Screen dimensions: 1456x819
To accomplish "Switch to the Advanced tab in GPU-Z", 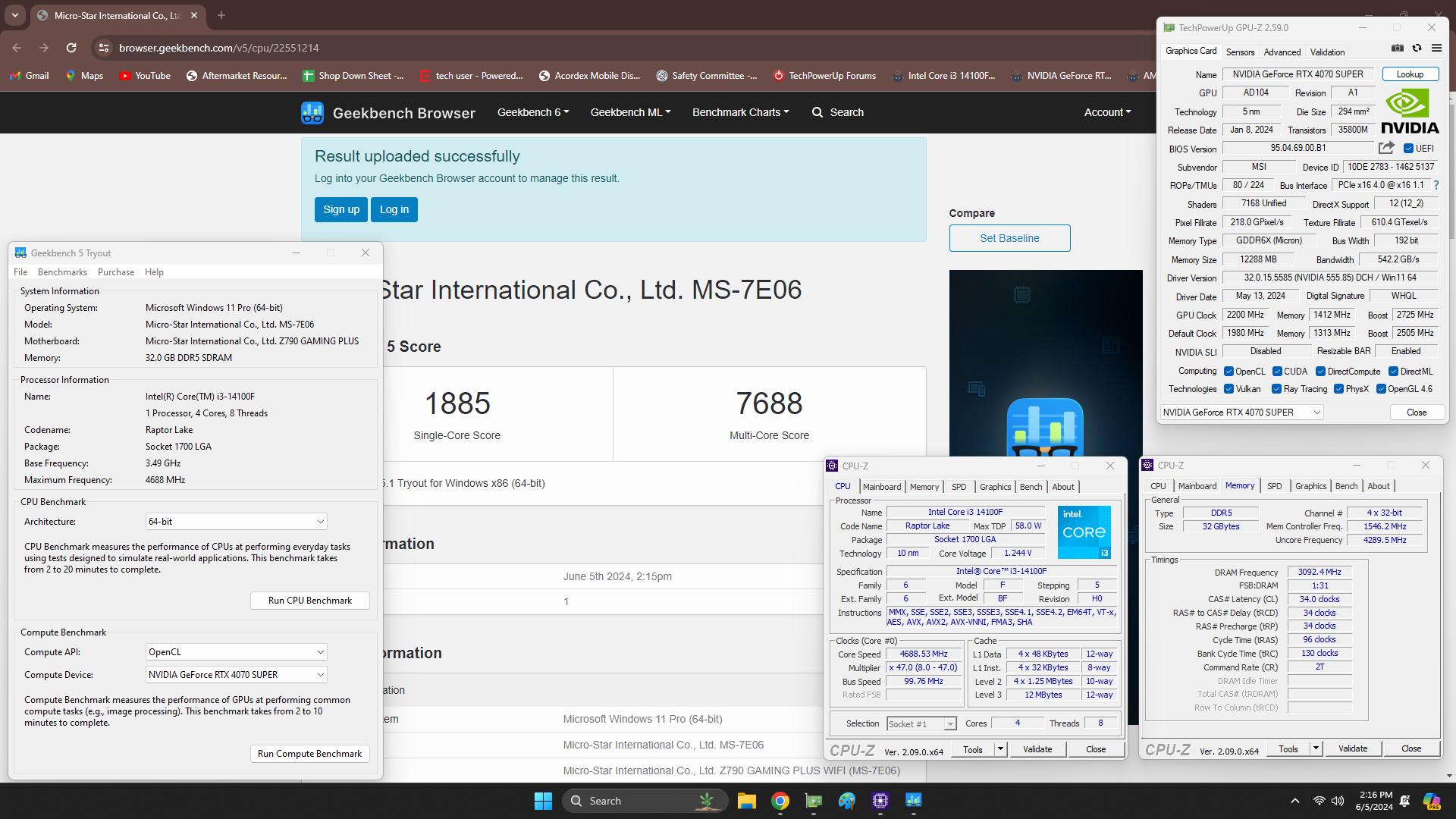I will coord(1282,52).
